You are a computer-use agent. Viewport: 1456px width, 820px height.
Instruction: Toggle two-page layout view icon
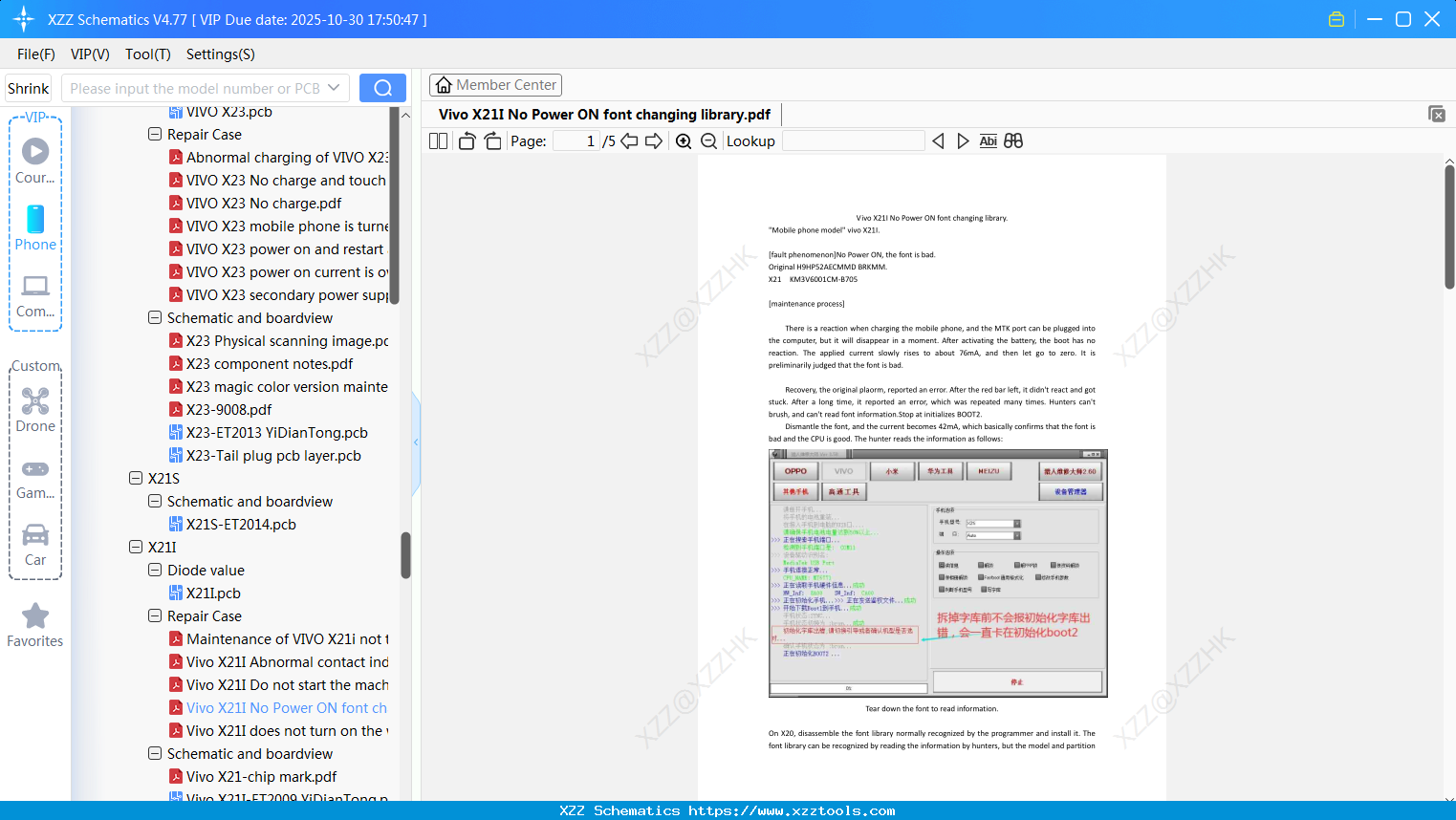438,140
